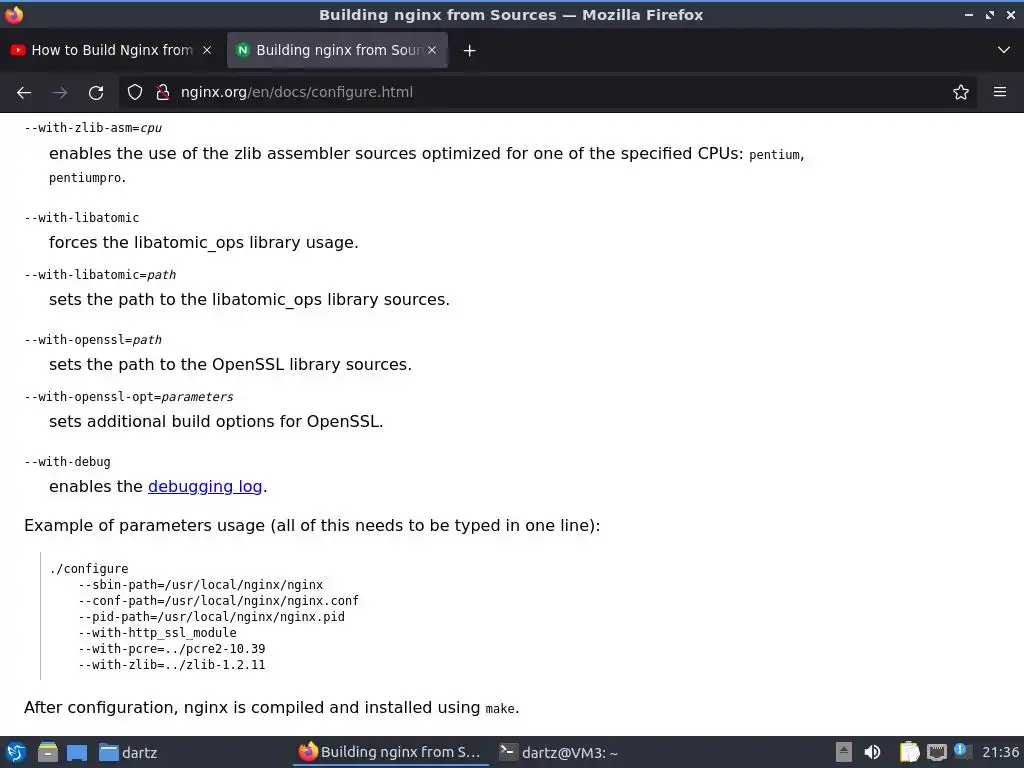Open the file manager taskbar launcher
Image resolution: width=1024 pixels, height=768 pixels.
pos(47,752)
